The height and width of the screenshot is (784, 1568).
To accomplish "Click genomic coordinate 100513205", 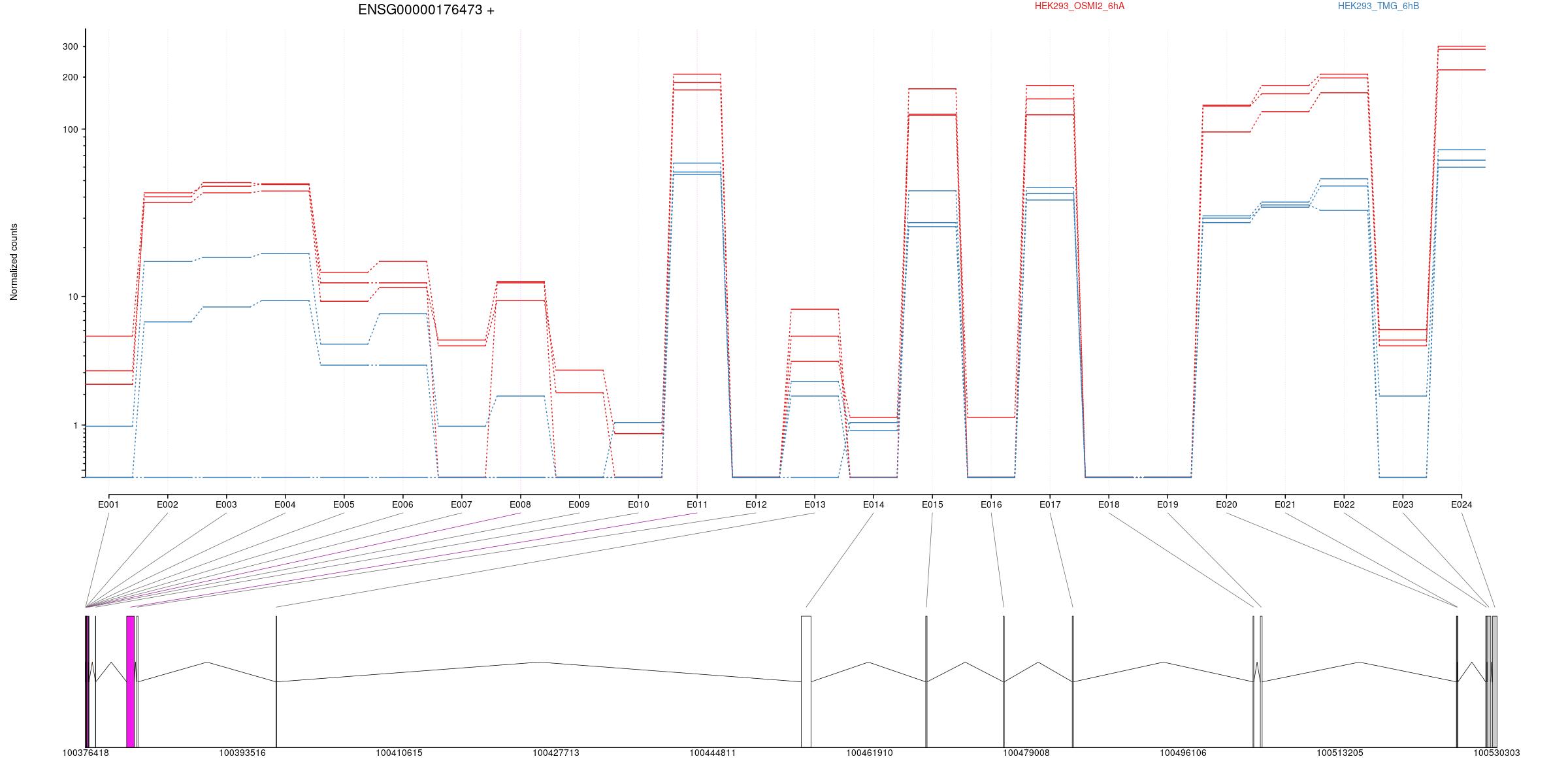I will coord(1340,753).
